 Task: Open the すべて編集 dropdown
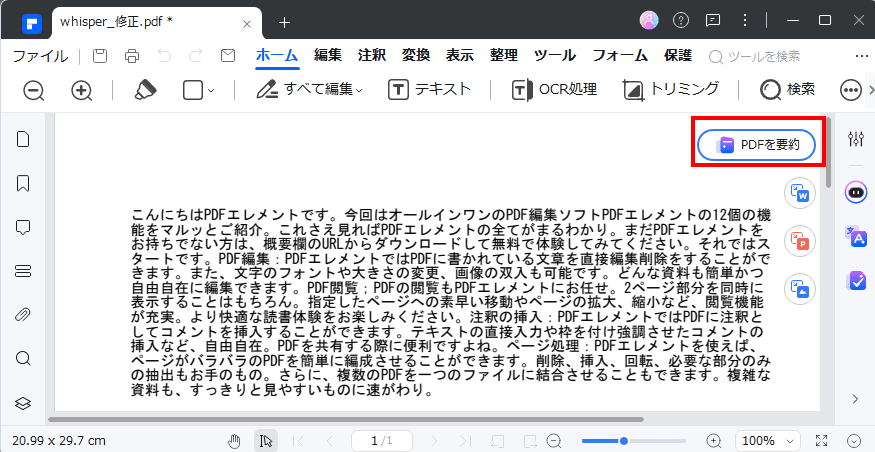point(310,90)
